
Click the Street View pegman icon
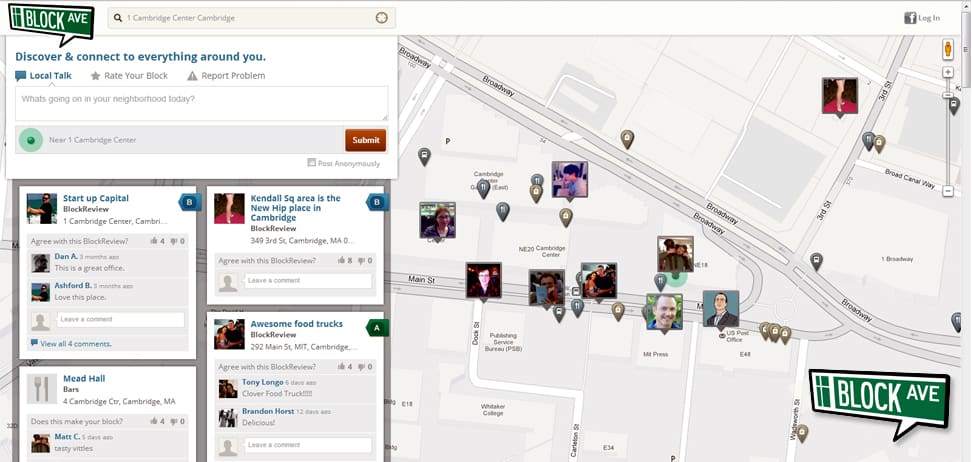tap(948, 49)
